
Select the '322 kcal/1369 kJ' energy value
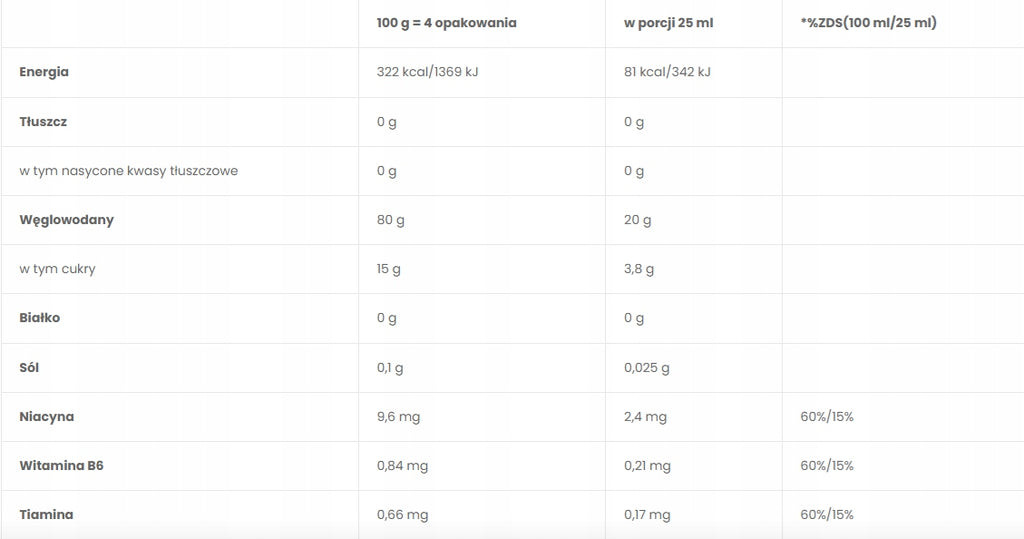click(x=427, y=72)
